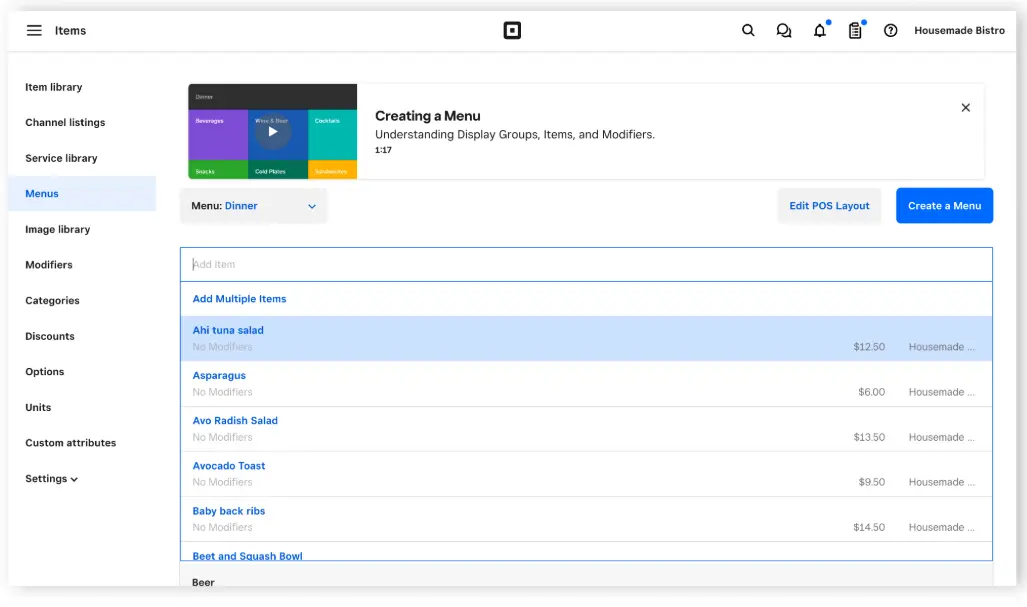Open the clipboard setup guide icon

click(855, 30)
